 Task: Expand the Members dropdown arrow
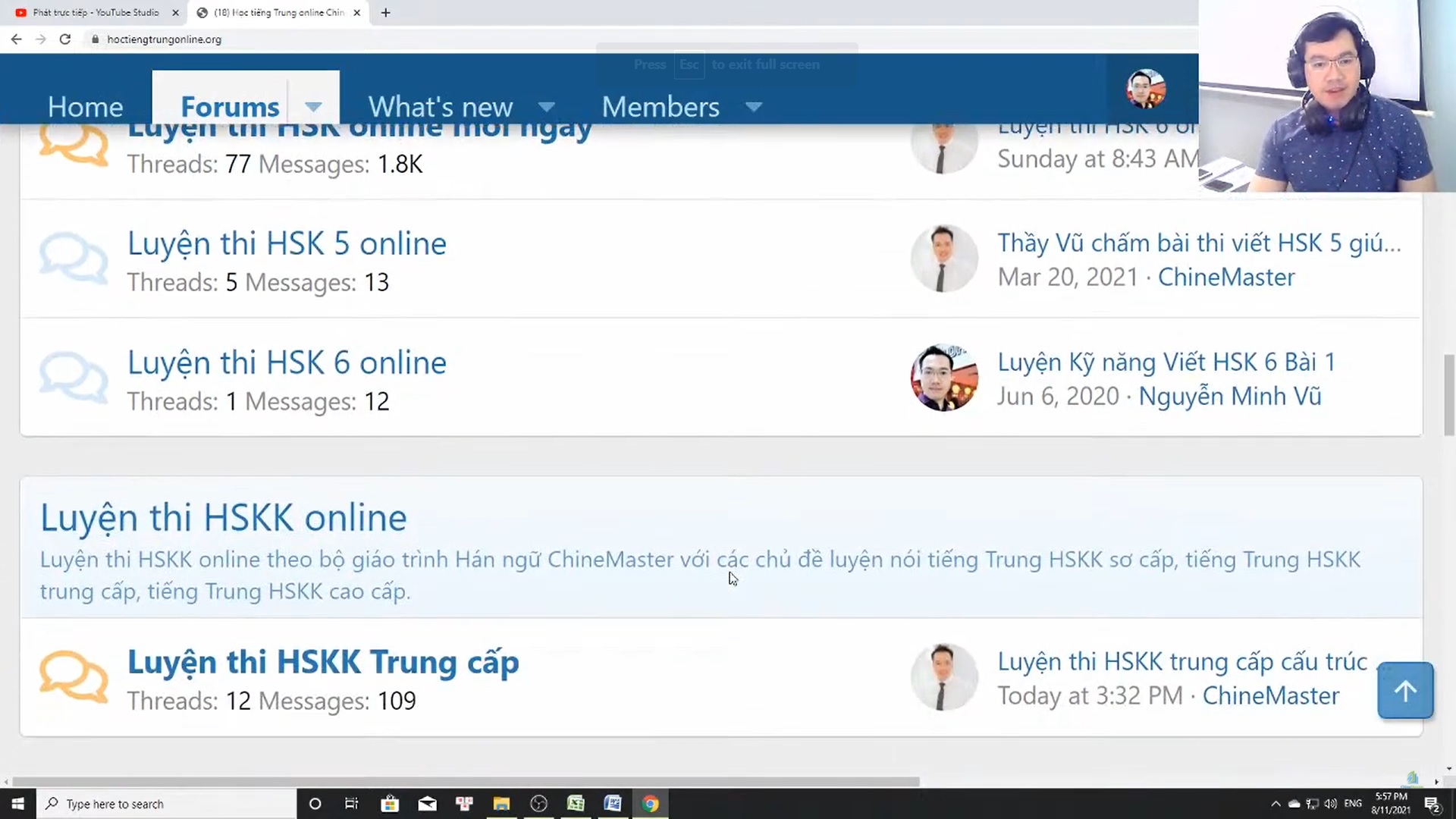point(753,107)
